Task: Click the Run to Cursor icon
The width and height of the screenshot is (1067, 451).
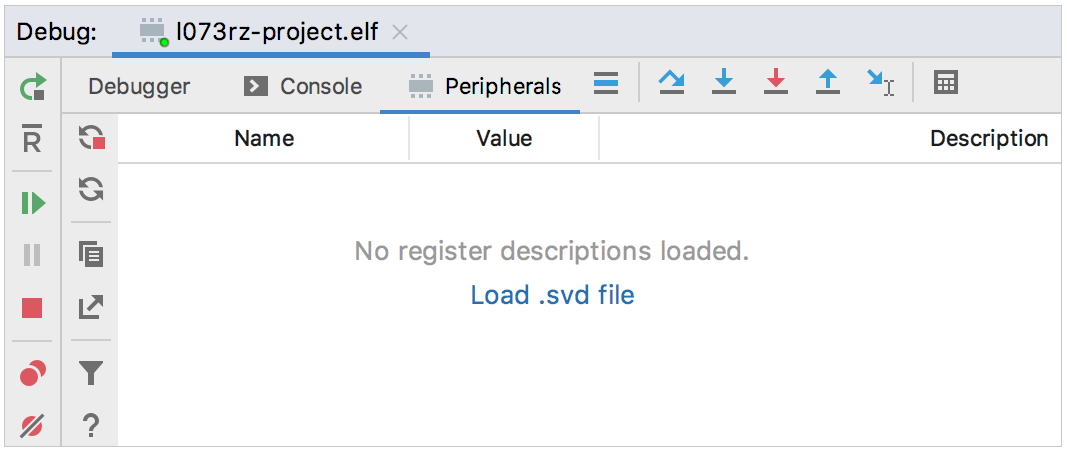Action: (x=880, y=83)
